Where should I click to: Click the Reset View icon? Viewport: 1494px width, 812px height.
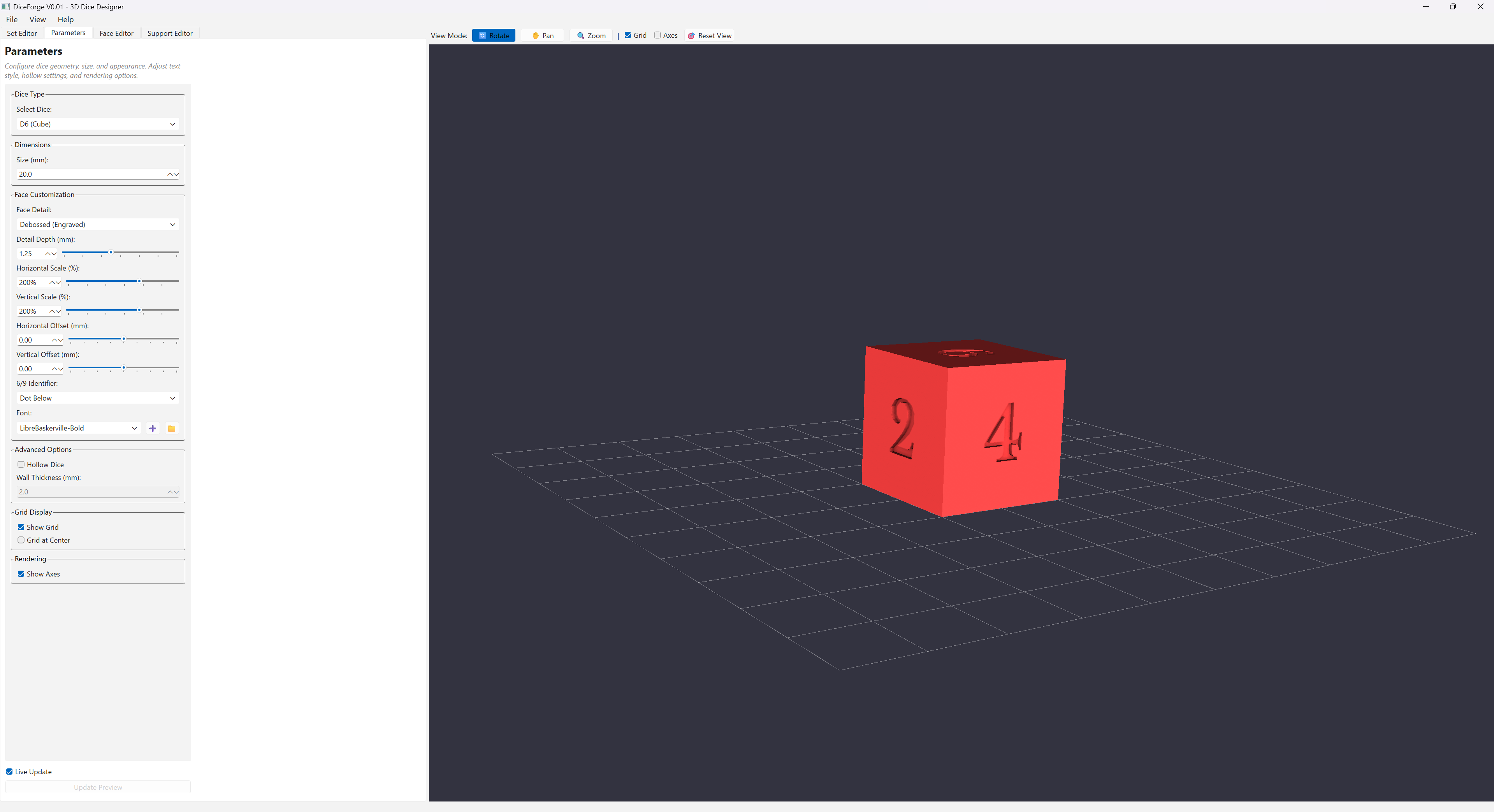tap(691, 36)
